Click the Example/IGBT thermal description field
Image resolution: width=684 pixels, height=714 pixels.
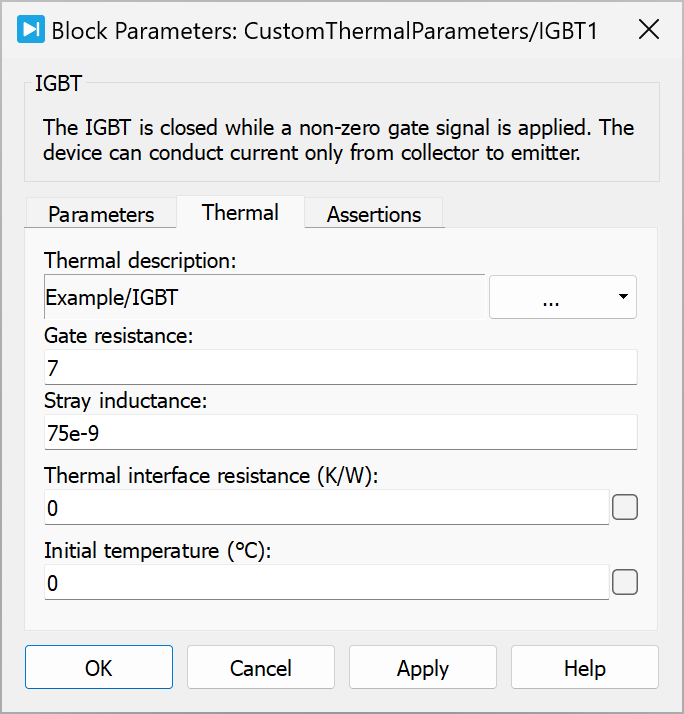[x=264, y=297]
